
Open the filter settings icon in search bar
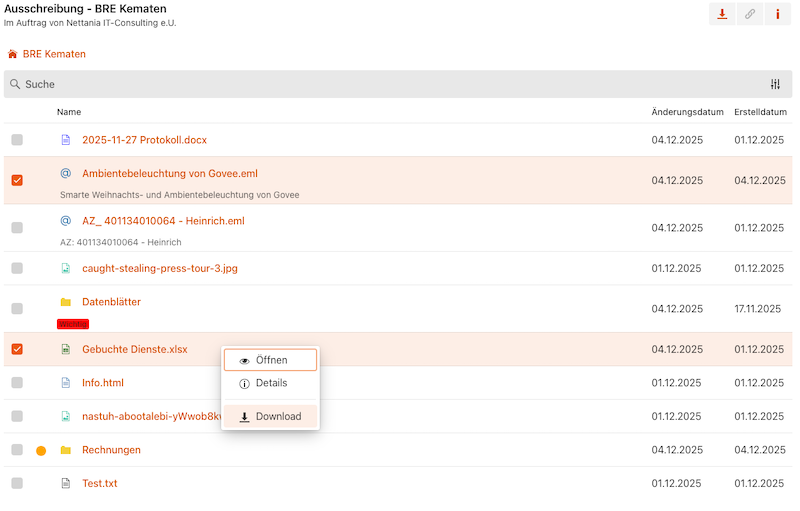(x=776, y=85)
